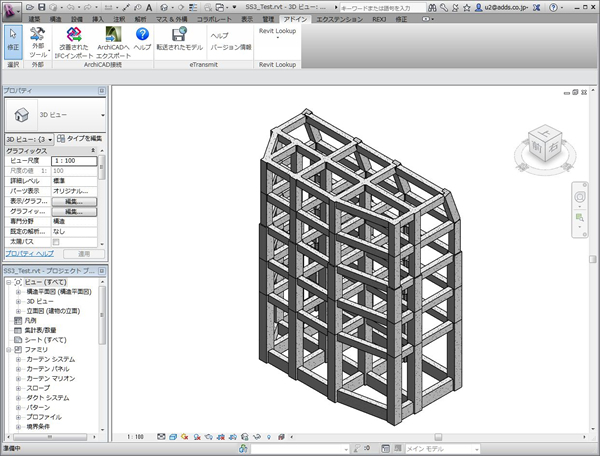Toggle the 太陽パス checkbox
Image resolution: width=600 pixels, height=456 pixels.
coord(56,242)
